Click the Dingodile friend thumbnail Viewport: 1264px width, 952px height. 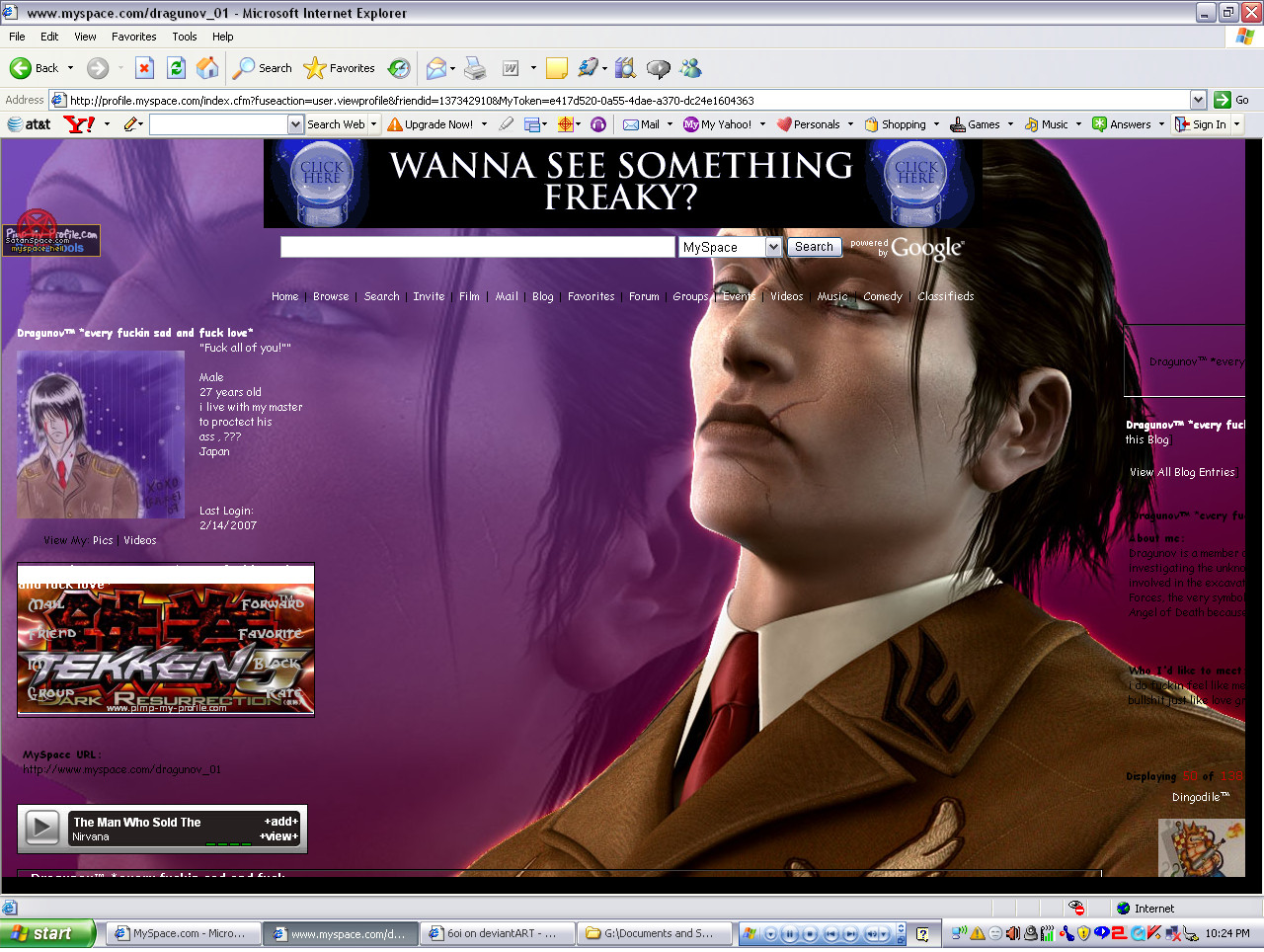click(x=1202, y=847)
